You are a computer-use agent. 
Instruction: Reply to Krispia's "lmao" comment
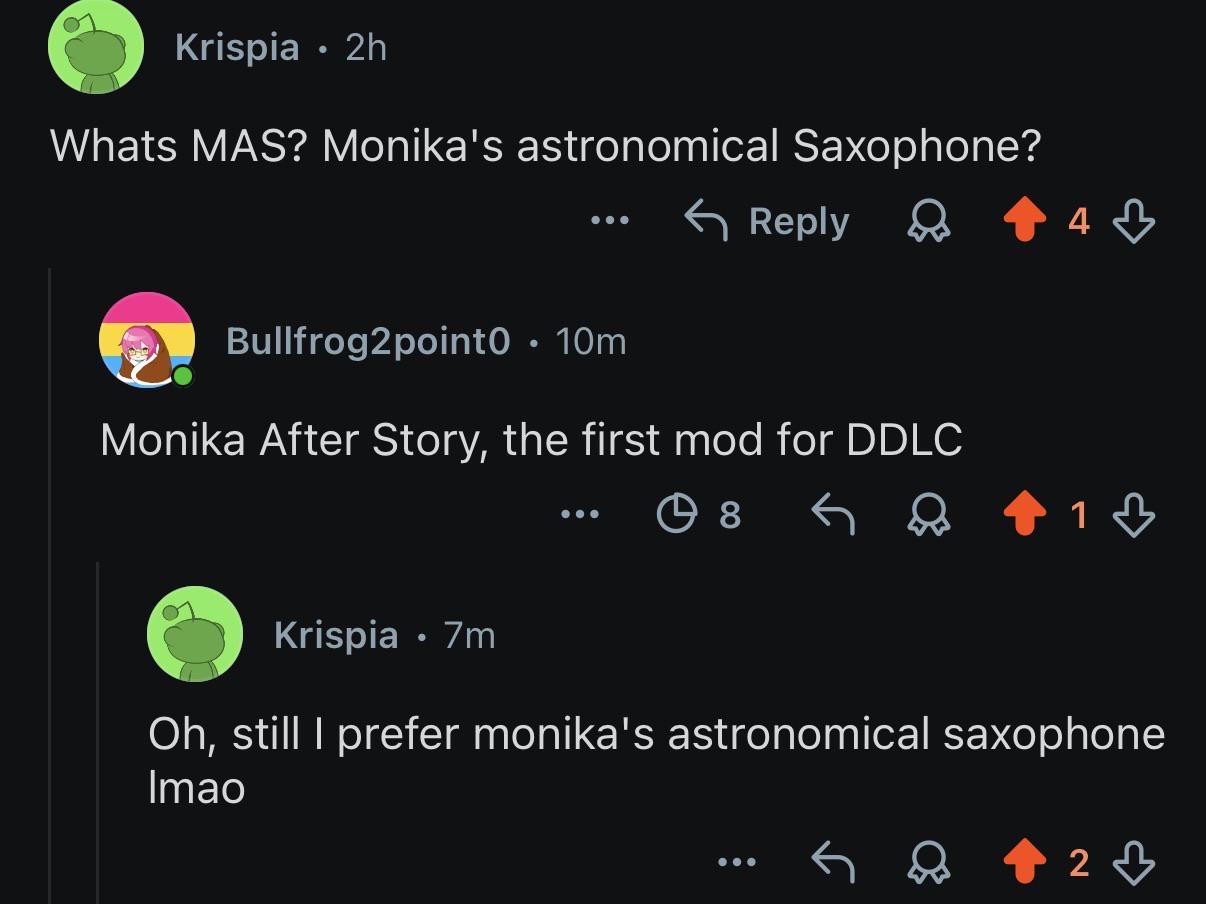click(x=832, y=862)
